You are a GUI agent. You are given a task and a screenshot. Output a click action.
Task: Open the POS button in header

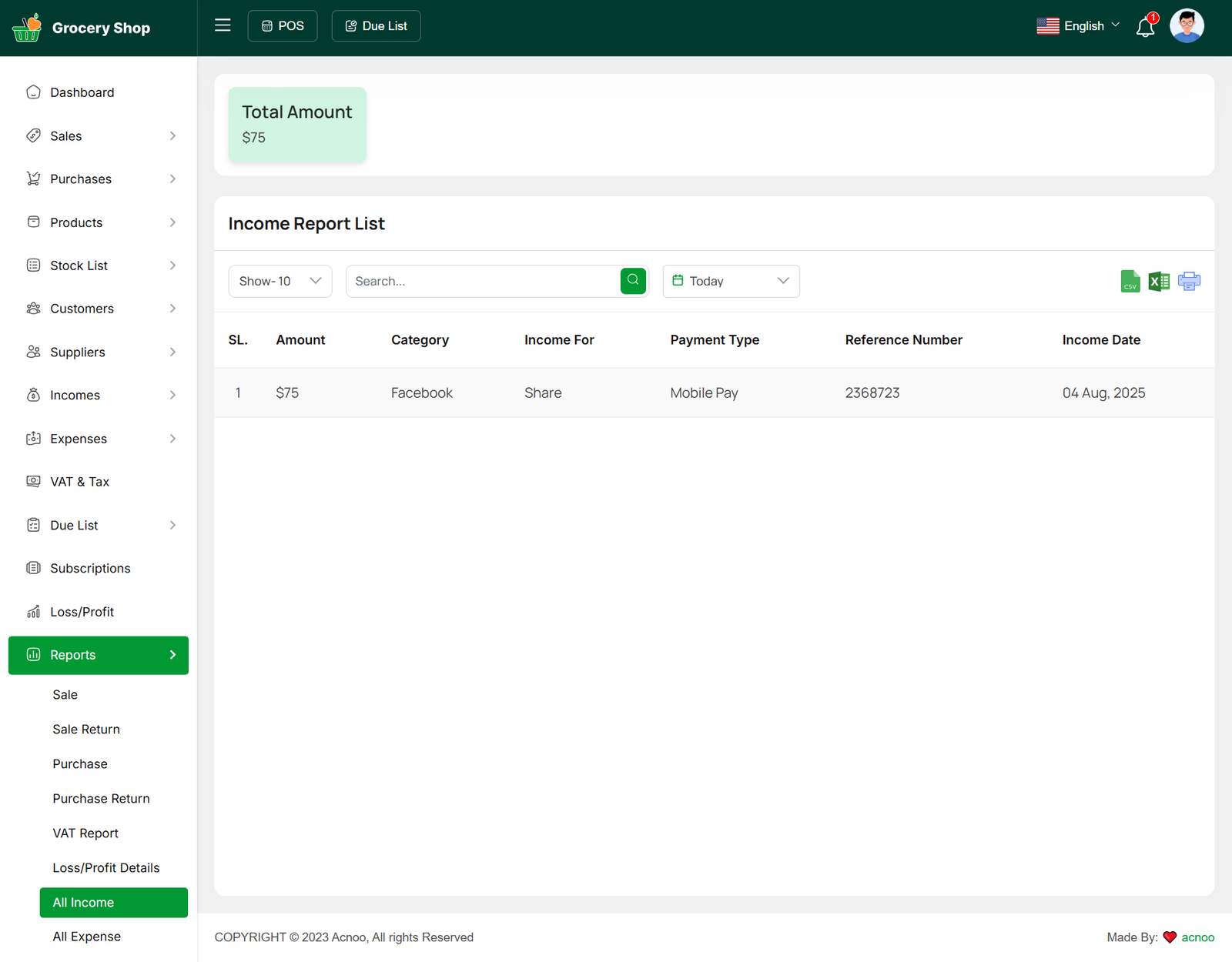(x=283, y=26)
